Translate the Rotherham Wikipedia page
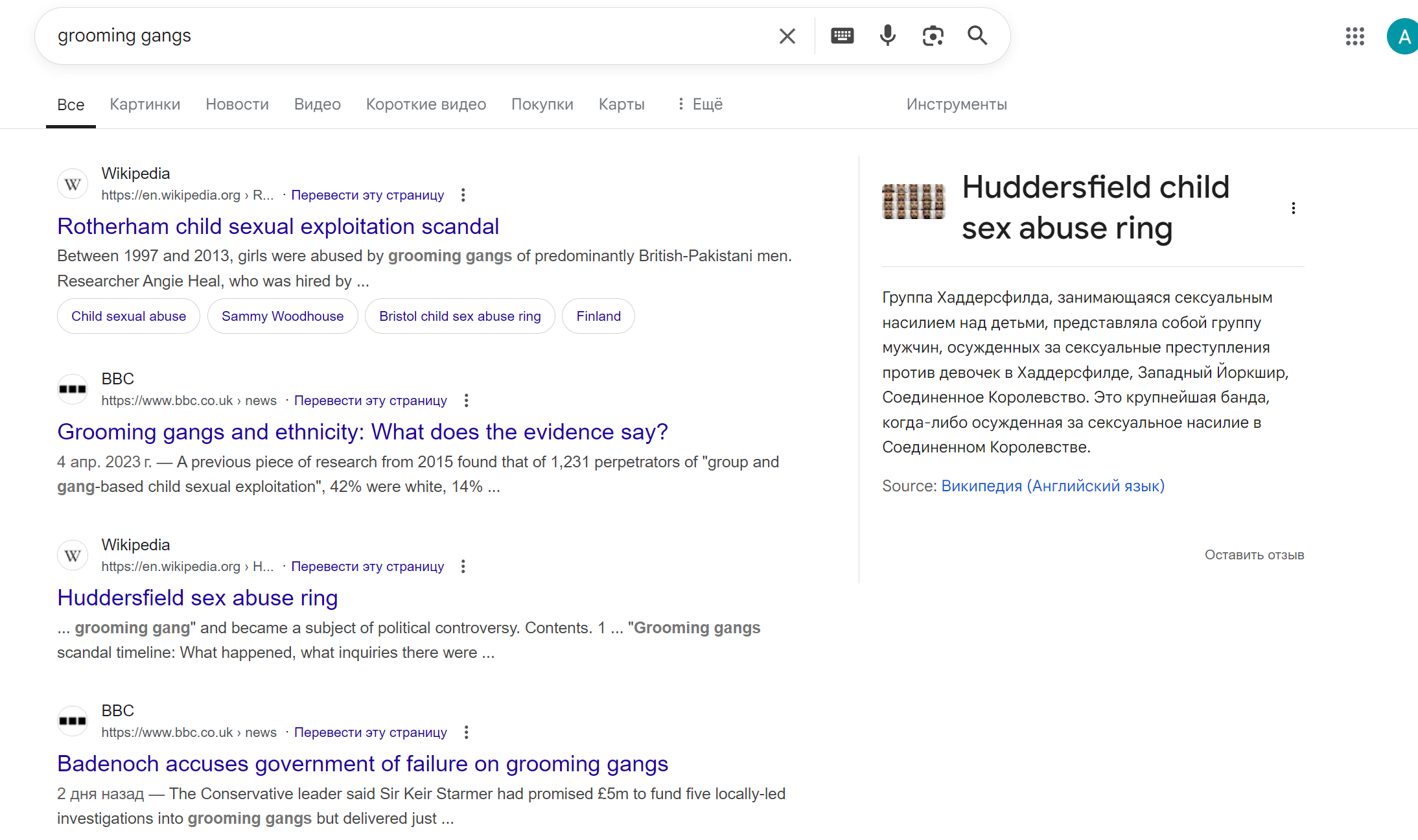Viewport: 1418px width, 840px height. [367, 195]
